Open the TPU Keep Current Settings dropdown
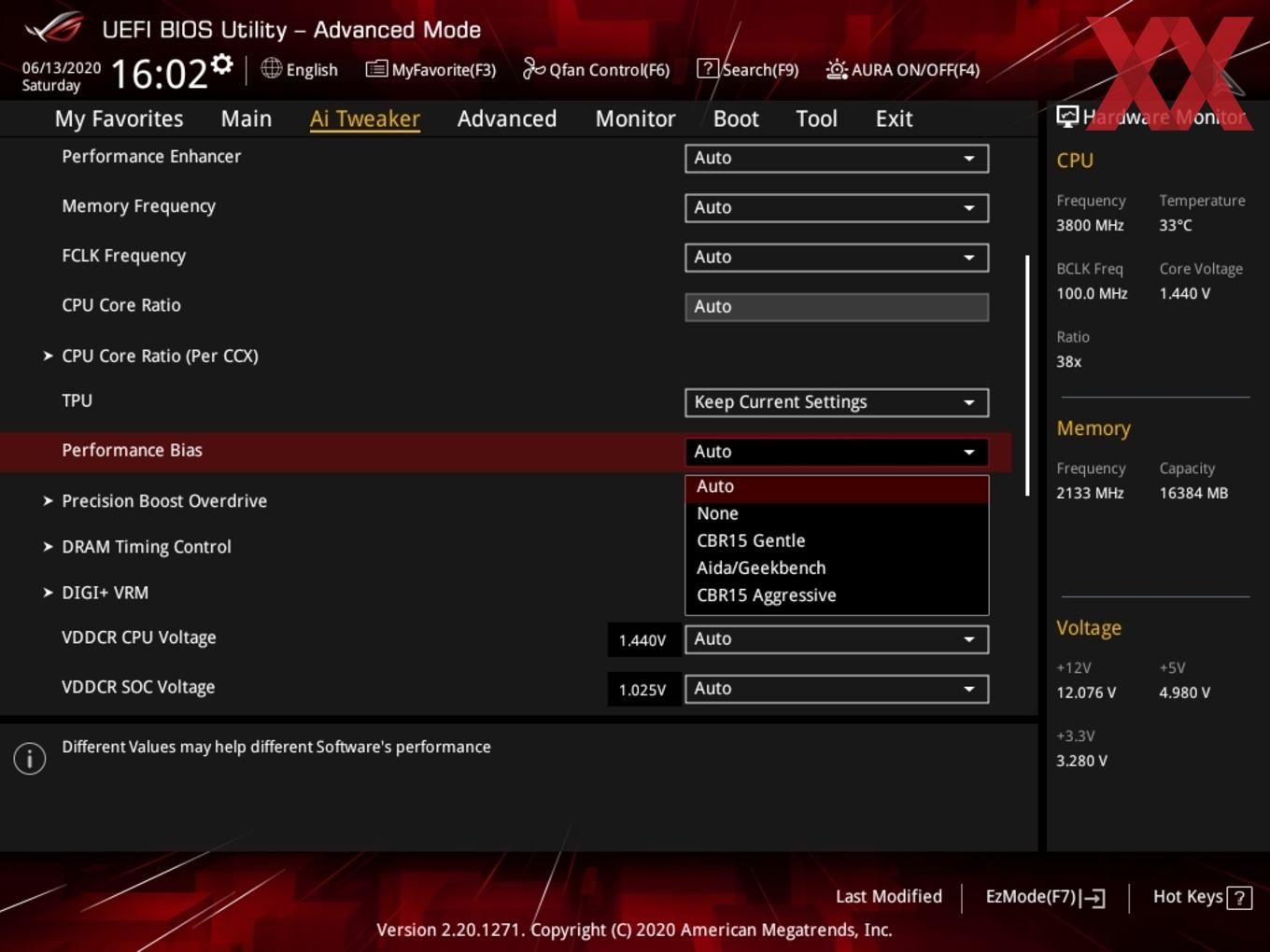 (837, 402)
